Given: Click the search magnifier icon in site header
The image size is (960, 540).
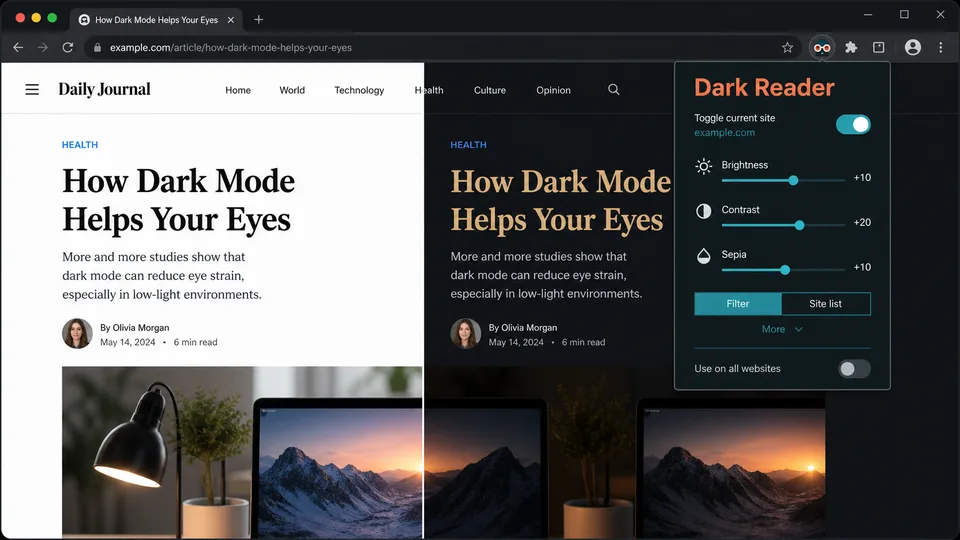Looking at the screenshot, I should click(x=613, y=89).
